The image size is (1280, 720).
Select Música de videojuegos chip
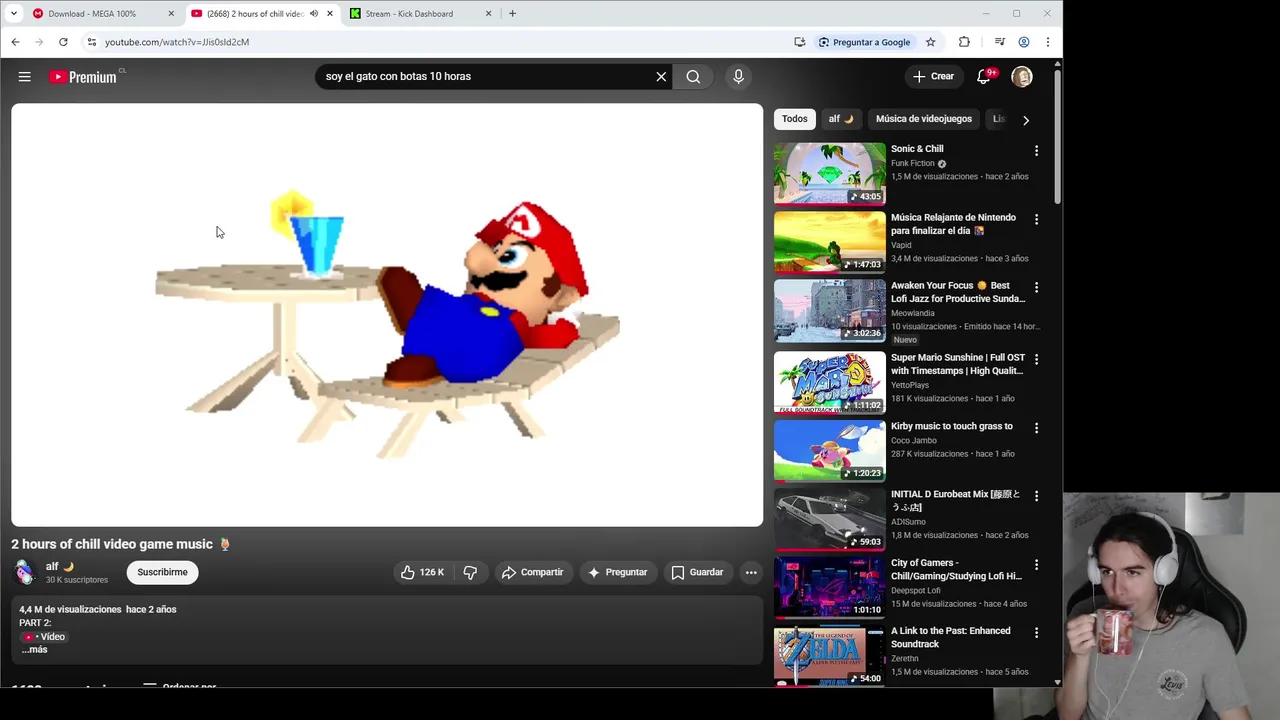(924, 119)
